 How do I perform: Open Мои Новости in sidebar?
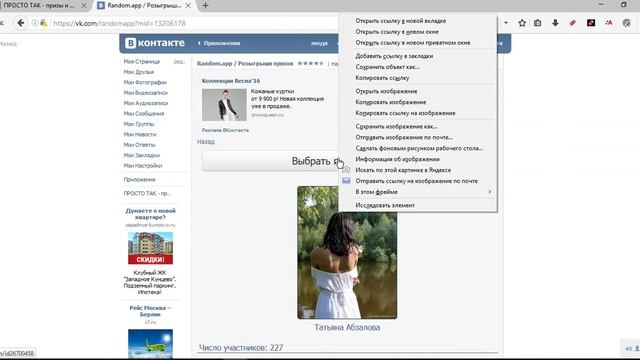(x=140, y=134)
